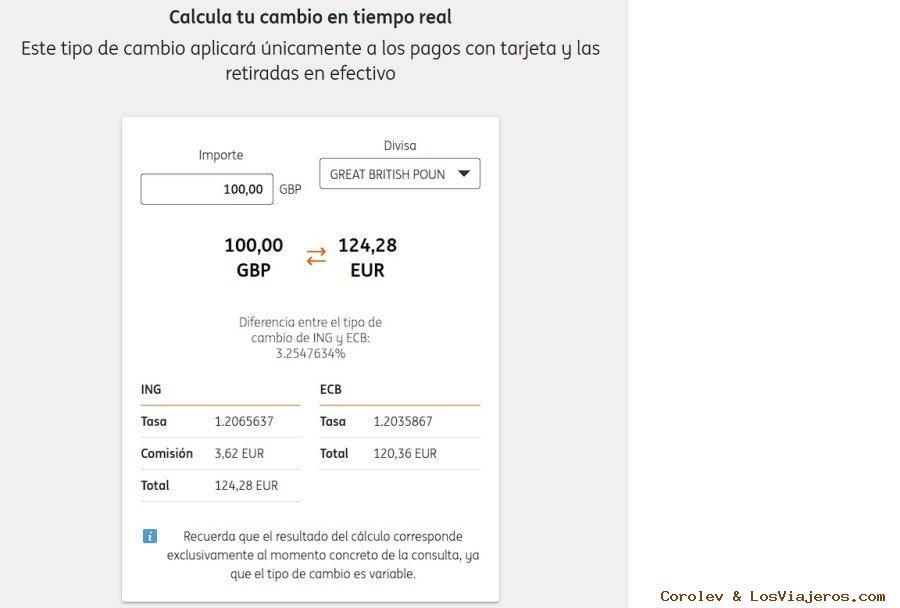Click the GBP suffix beside the amount field

coord(290,189)
